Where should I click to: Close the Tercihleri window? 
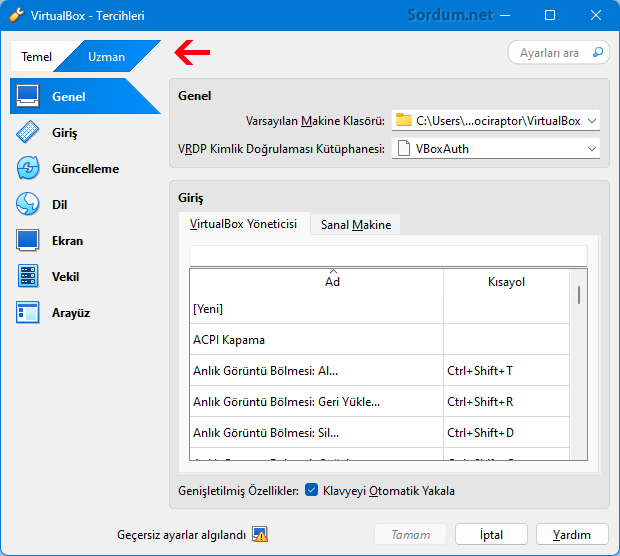(x=595, y=15)
